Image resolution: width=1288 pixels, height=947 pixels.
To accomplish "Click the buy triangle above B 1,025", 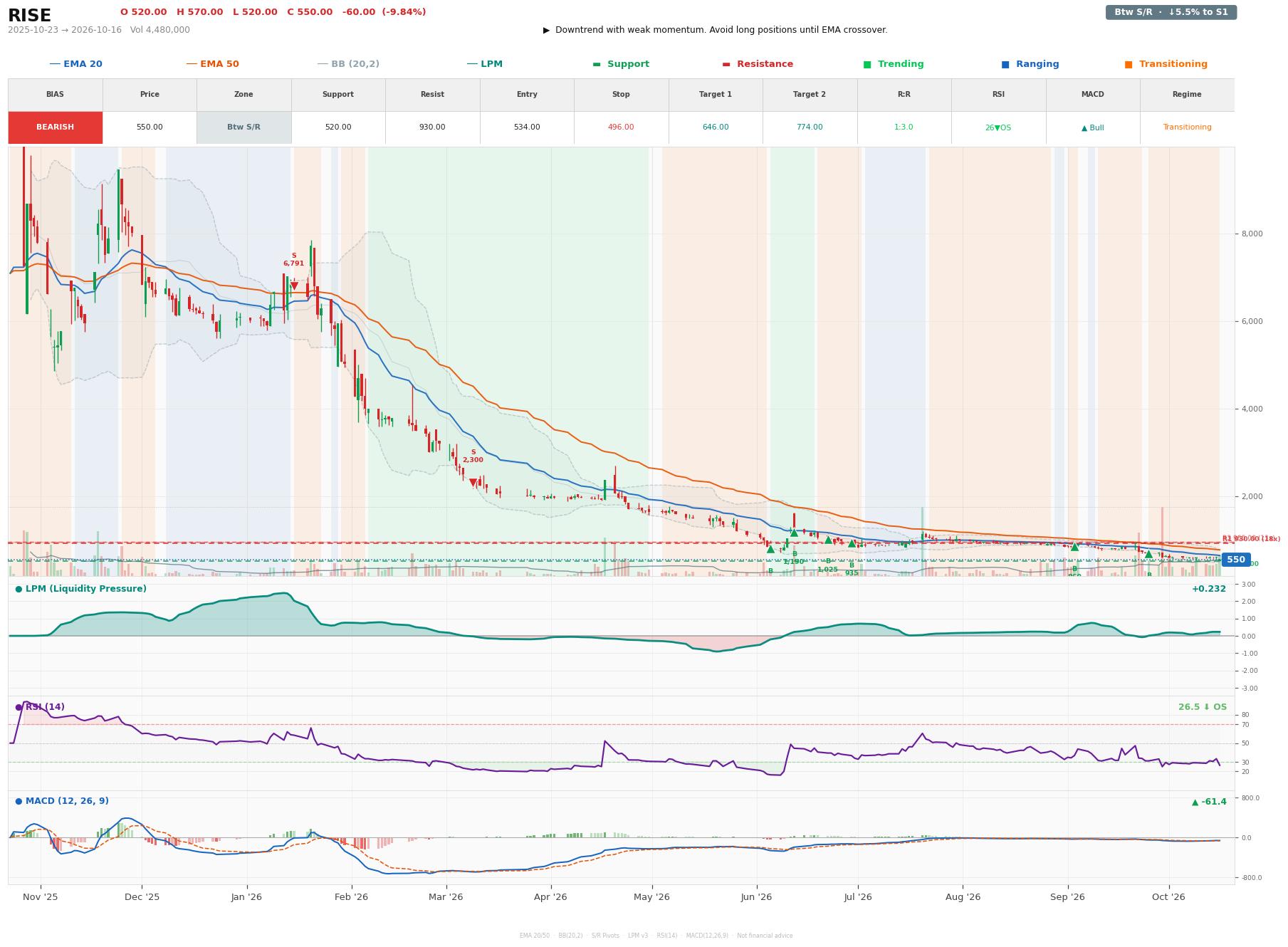I will click(x=828, y=540).
